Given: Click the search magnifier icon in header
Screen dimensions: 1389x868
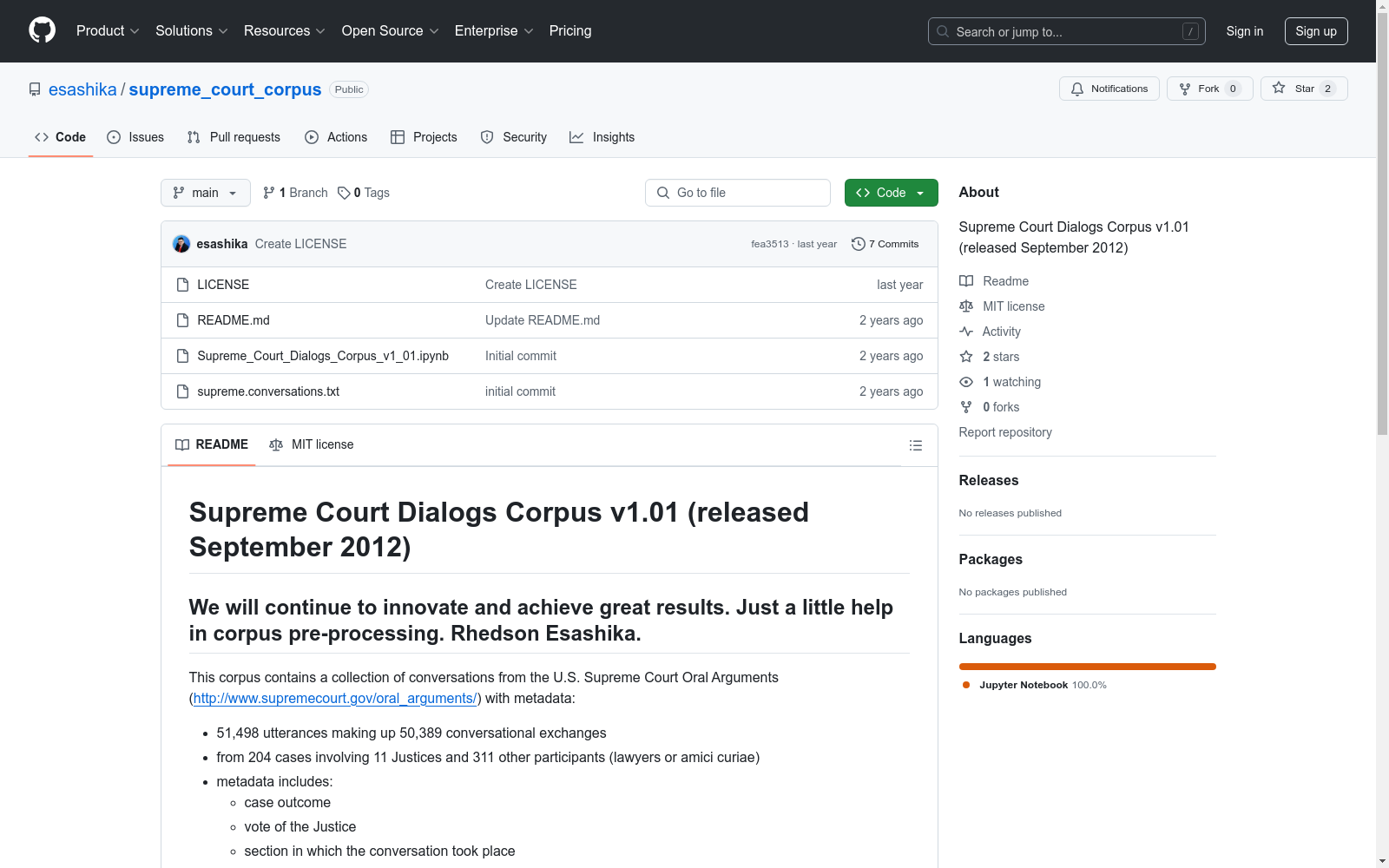Looking at the screenshot, I should (943, 31).
